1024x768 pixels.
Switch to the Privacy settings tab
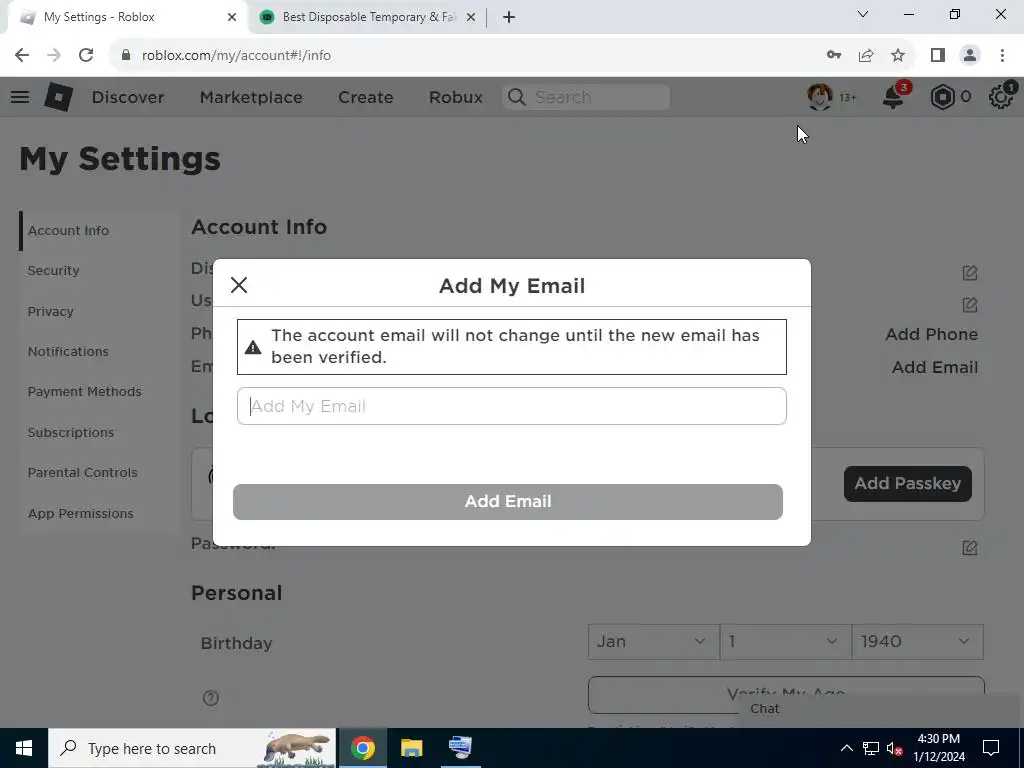50,312
